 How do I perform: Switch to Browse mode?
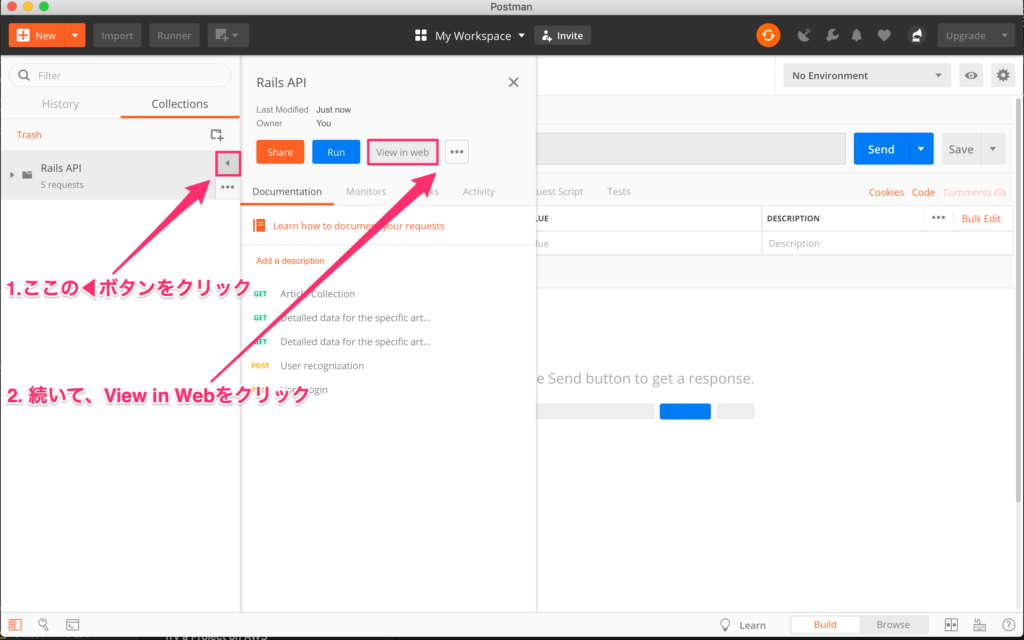click(x=892, y=625)
